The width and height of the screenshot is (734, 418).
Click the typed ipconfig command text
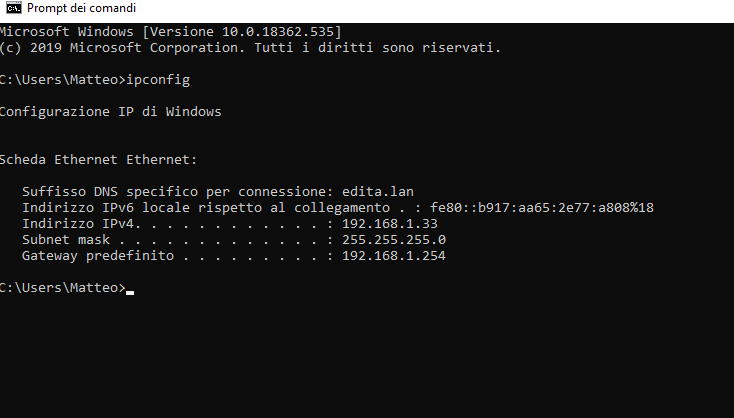pos(158,79)
